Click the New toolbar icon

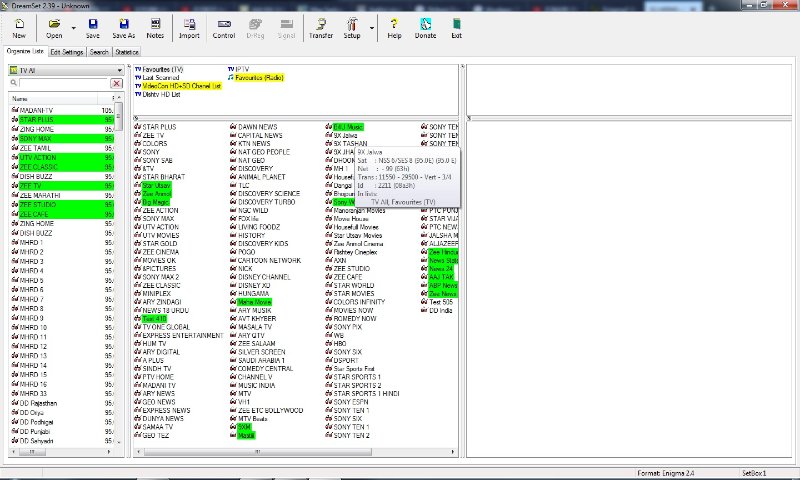tap(19, 28)
